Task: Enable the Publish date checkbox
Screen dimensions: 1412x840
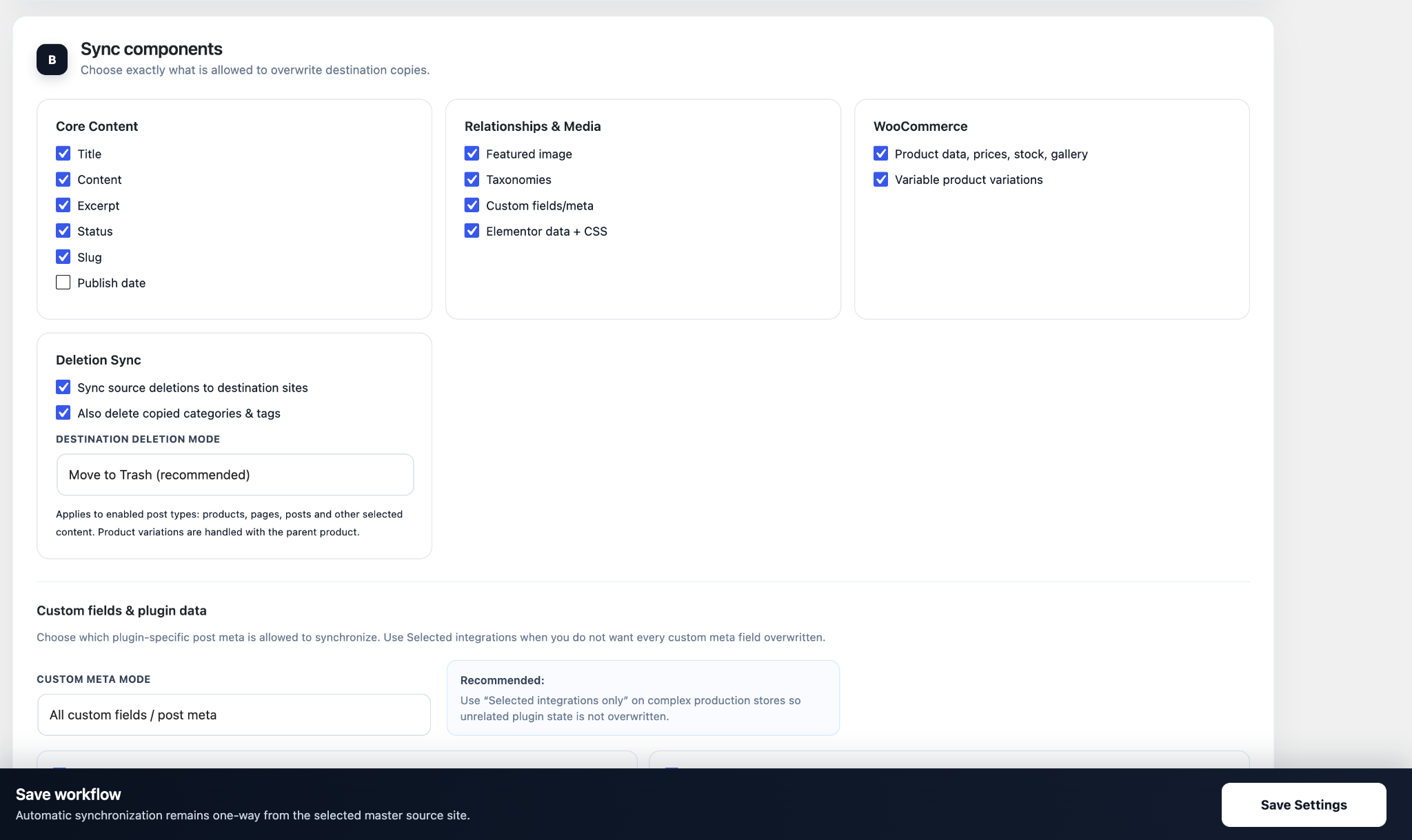Action: pos(63,283)
